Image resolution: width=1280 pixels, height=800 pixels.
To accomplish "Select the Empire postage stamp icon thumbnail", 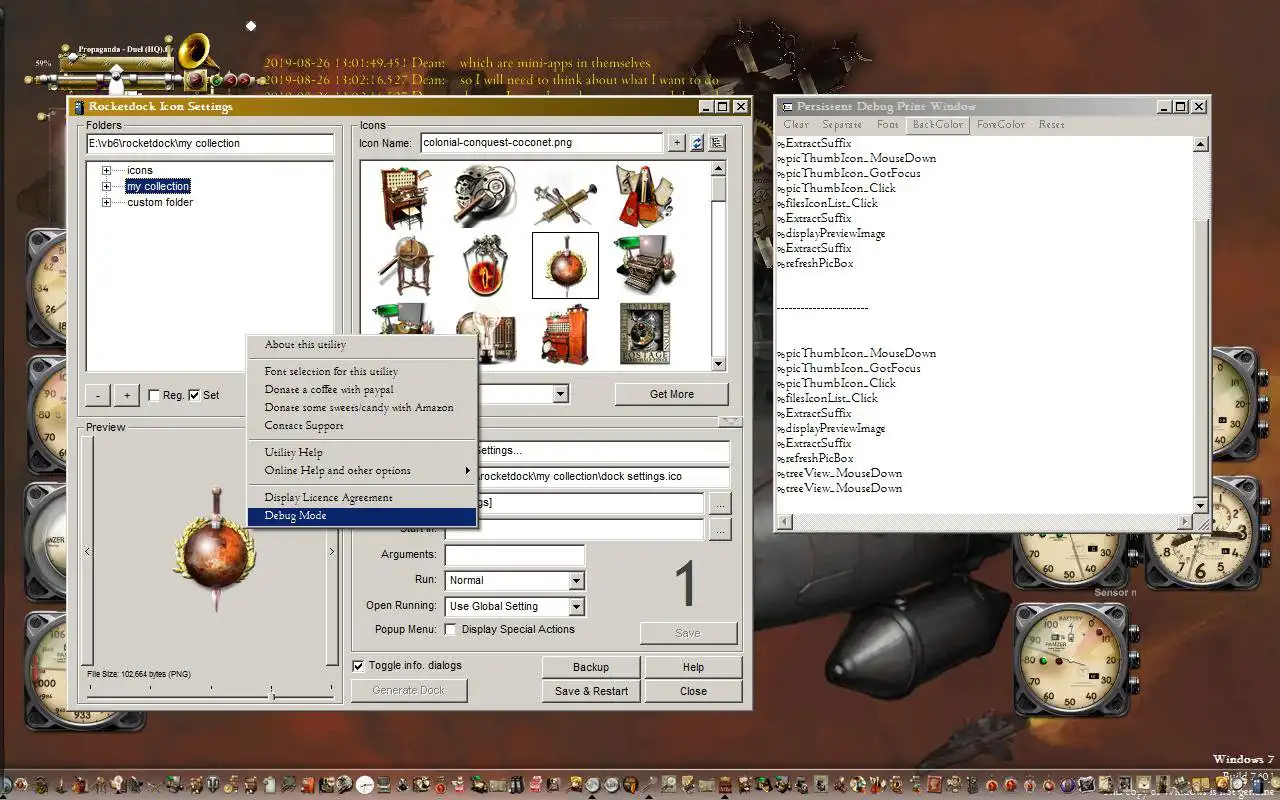I will [645, 334].
